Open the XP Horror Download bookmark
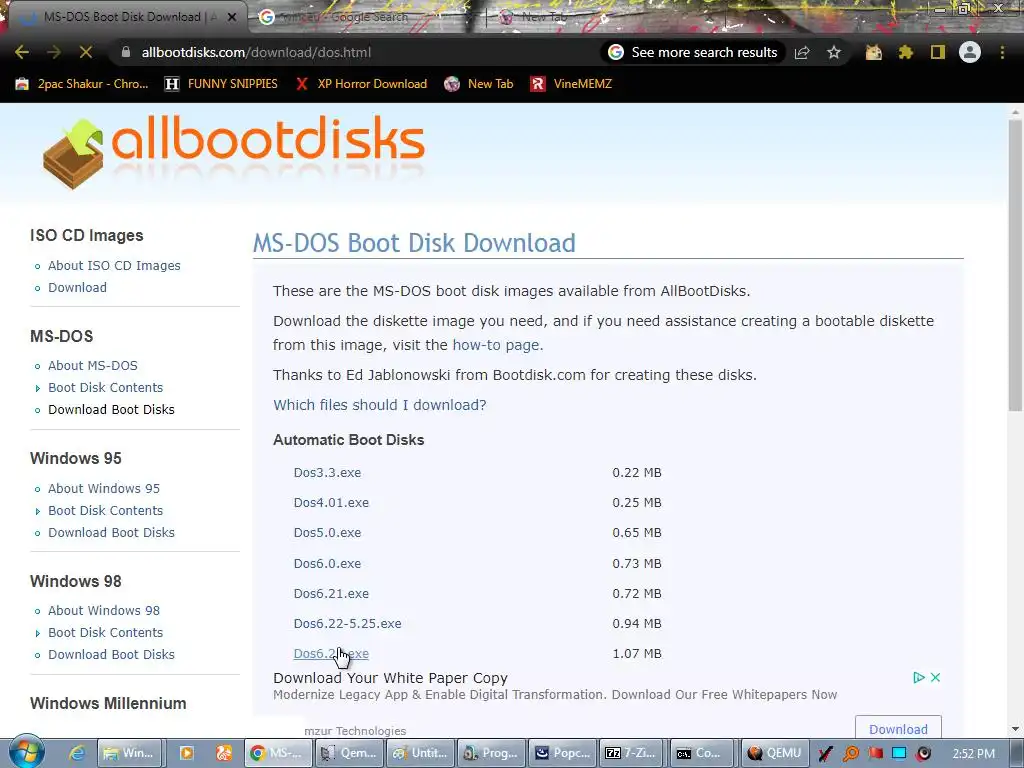The image size is (1024, 768). pyautogui.click(x=361, y=84)
